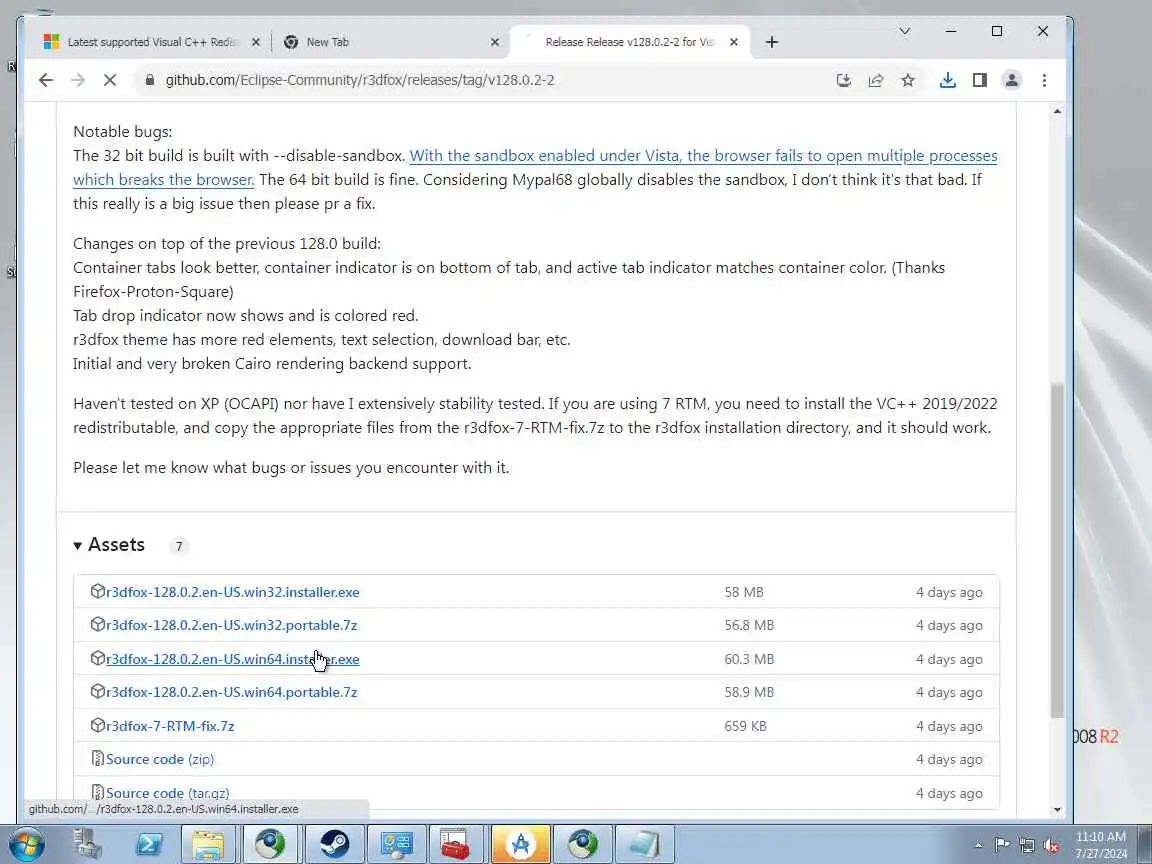Open the red toolbox app in taskbar
Viewport: 1152px width, 864px height.
tap(456, 844)
